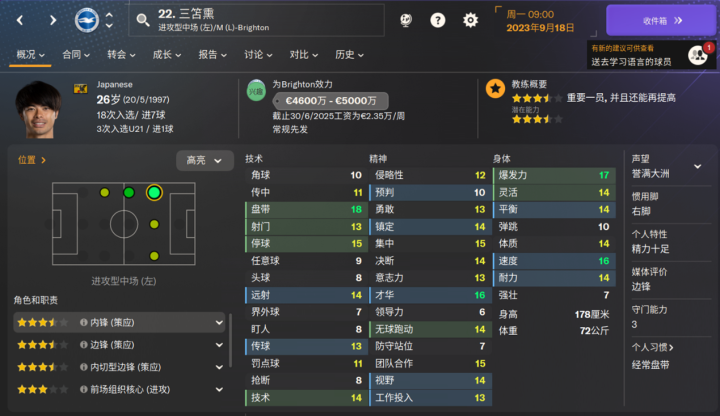Go forward with the right arrow
720x416 pixels.
point(51,19)
